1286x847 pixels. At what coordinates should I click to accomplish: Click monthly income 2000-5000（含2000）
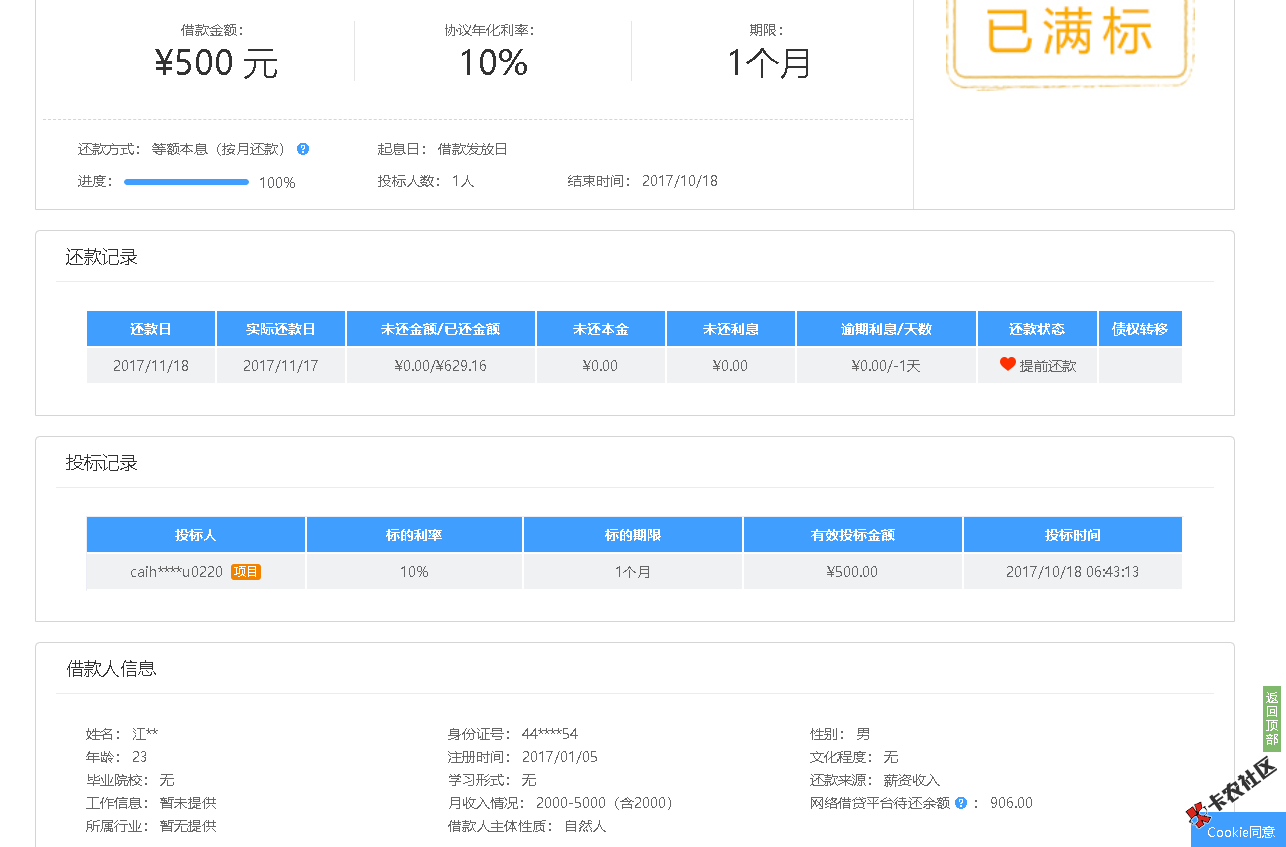(608, 803)
